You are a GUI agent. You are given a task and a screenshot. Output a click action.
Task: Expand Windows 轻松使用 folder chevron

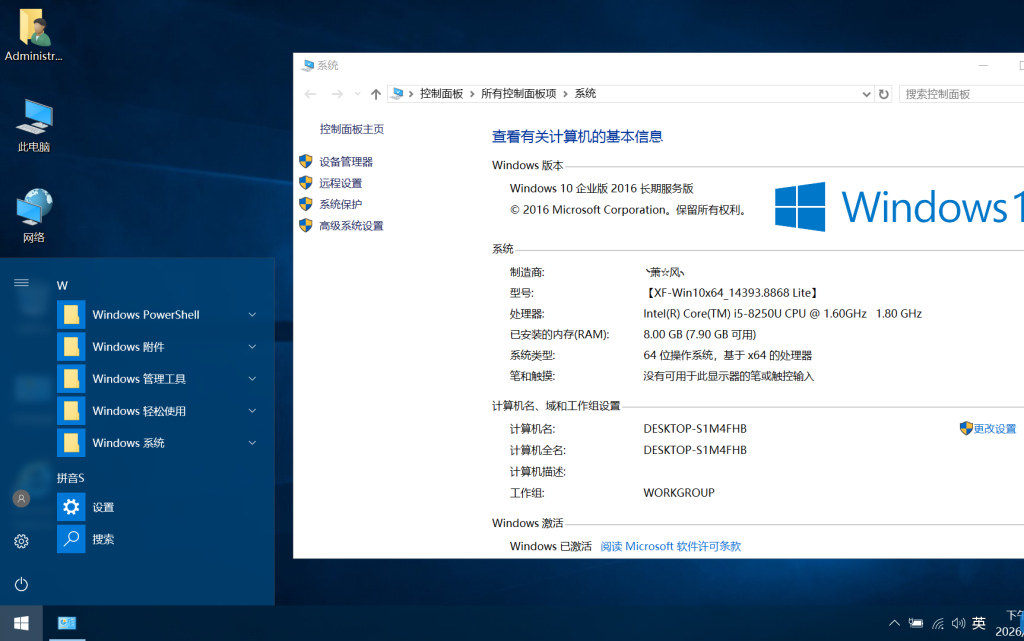pos(252,411)
